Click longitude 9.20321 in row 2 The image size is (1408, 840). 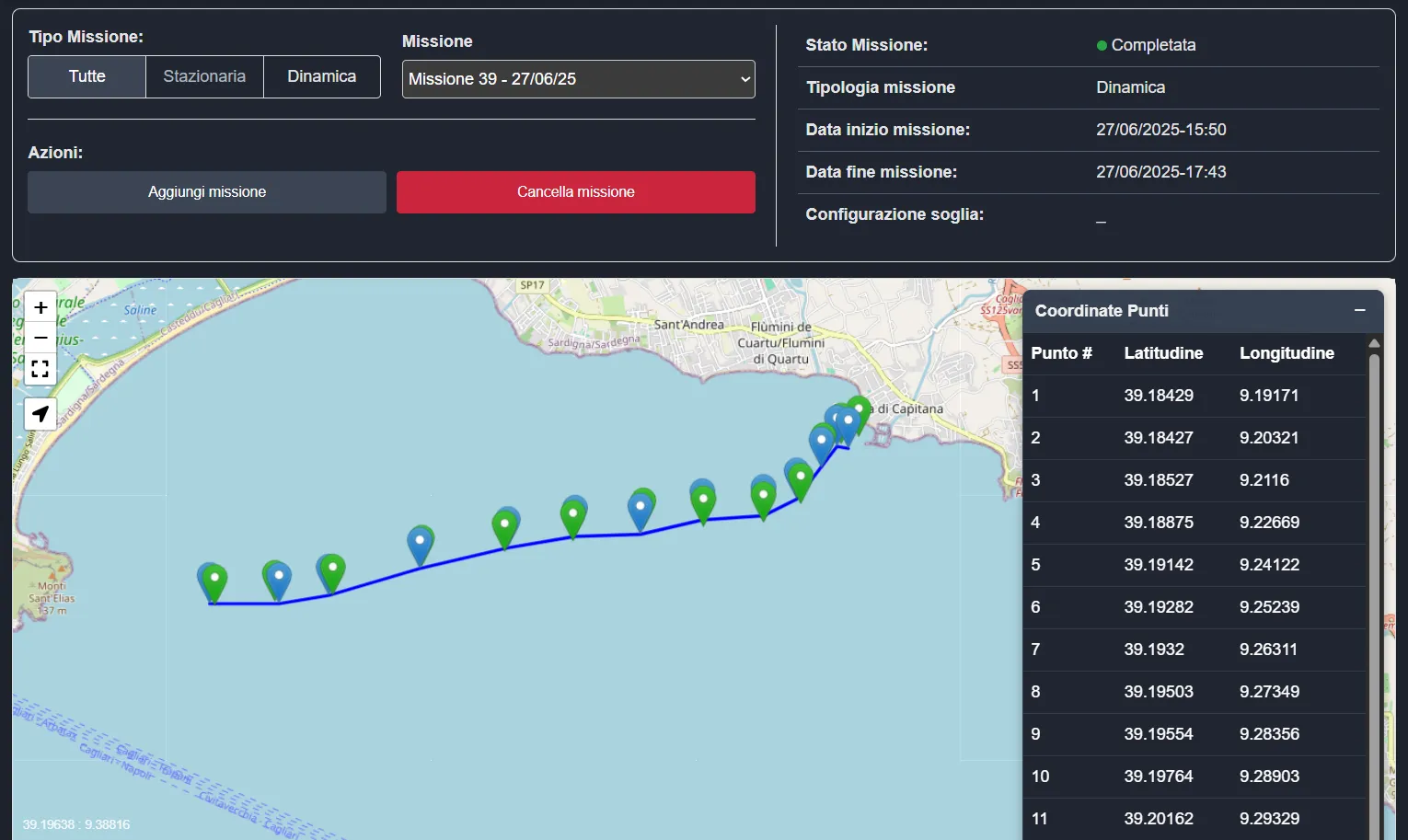point(1269,438)
